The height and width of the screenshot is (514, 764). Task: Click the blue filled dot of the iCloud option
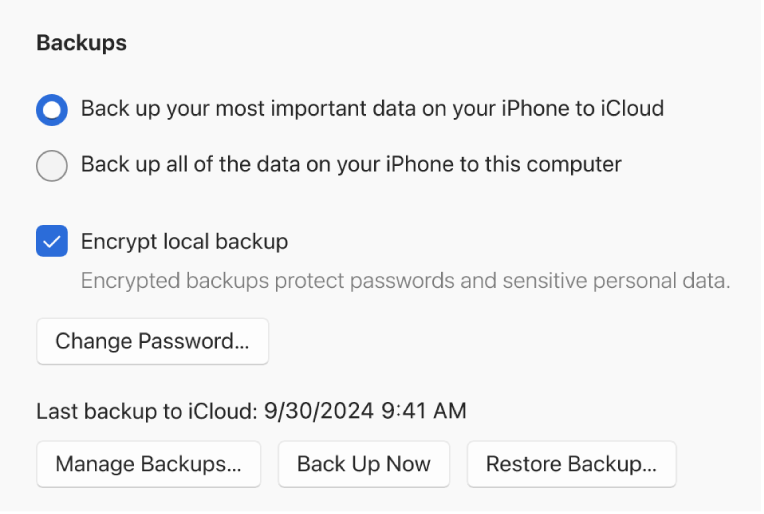51,109
